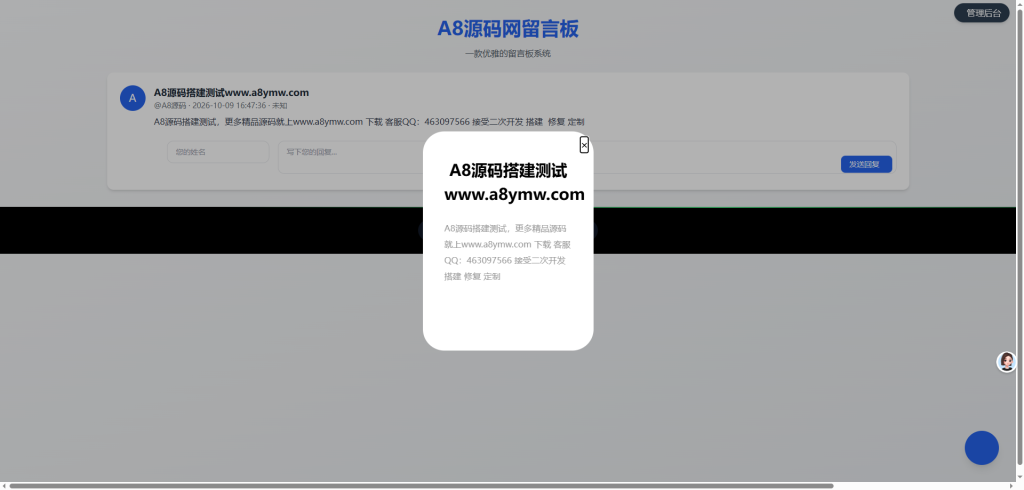Screen dimensions: 1024x490
Task: Focus the 您的姓名 name input field
Action: coord(218,152)
